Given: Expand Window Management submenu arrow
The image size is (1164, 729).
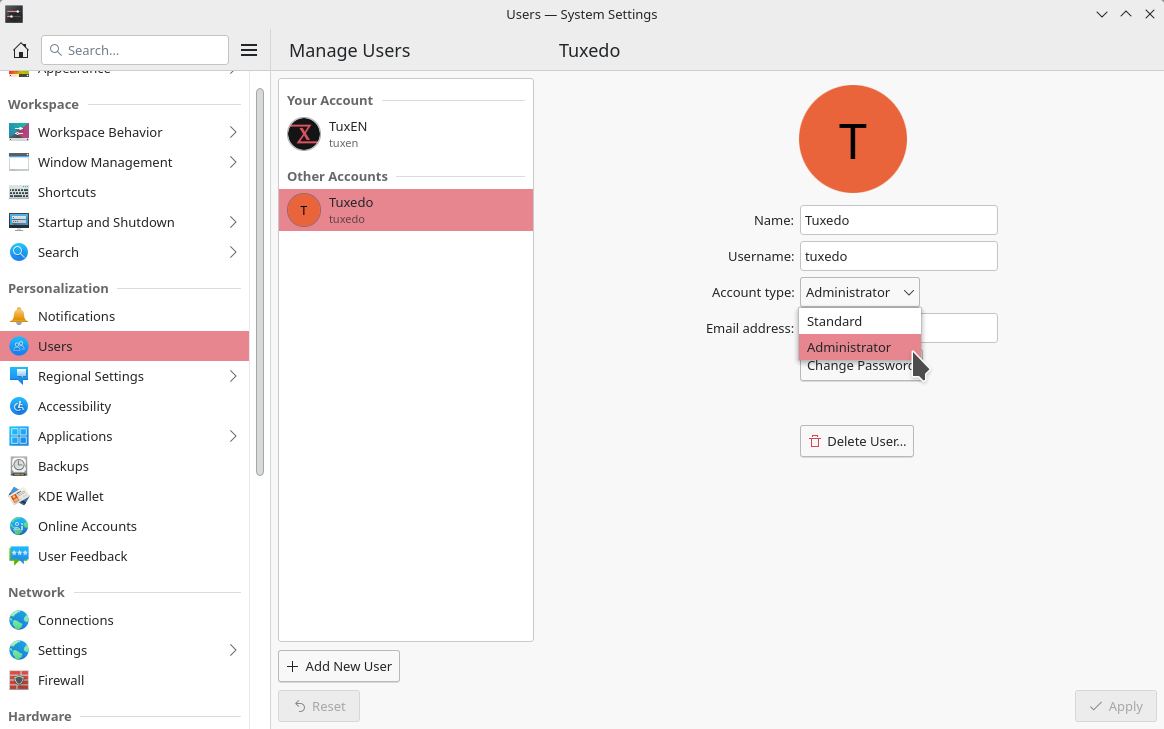Looking at the screenshot, I should click(233, 162).
